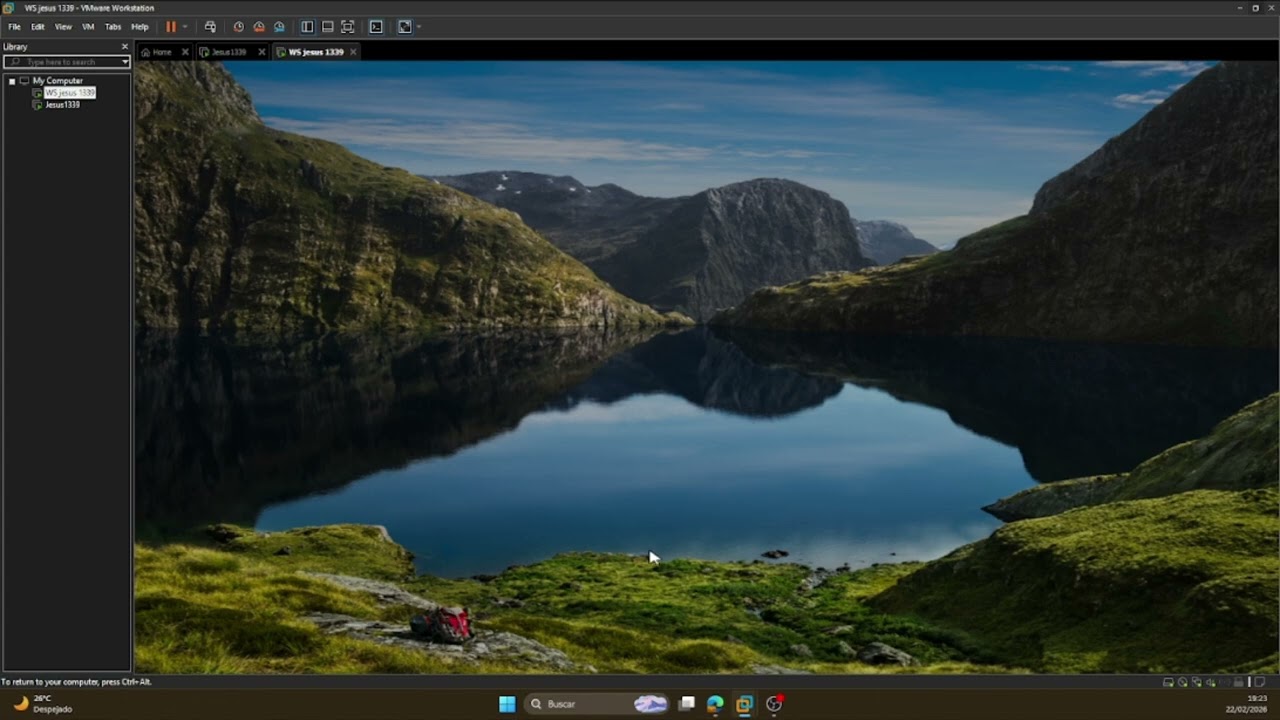1280x720 pixels.
Task: Click the VMware icon in title bar
Action: pyautogui.click(x=8, y=8)
